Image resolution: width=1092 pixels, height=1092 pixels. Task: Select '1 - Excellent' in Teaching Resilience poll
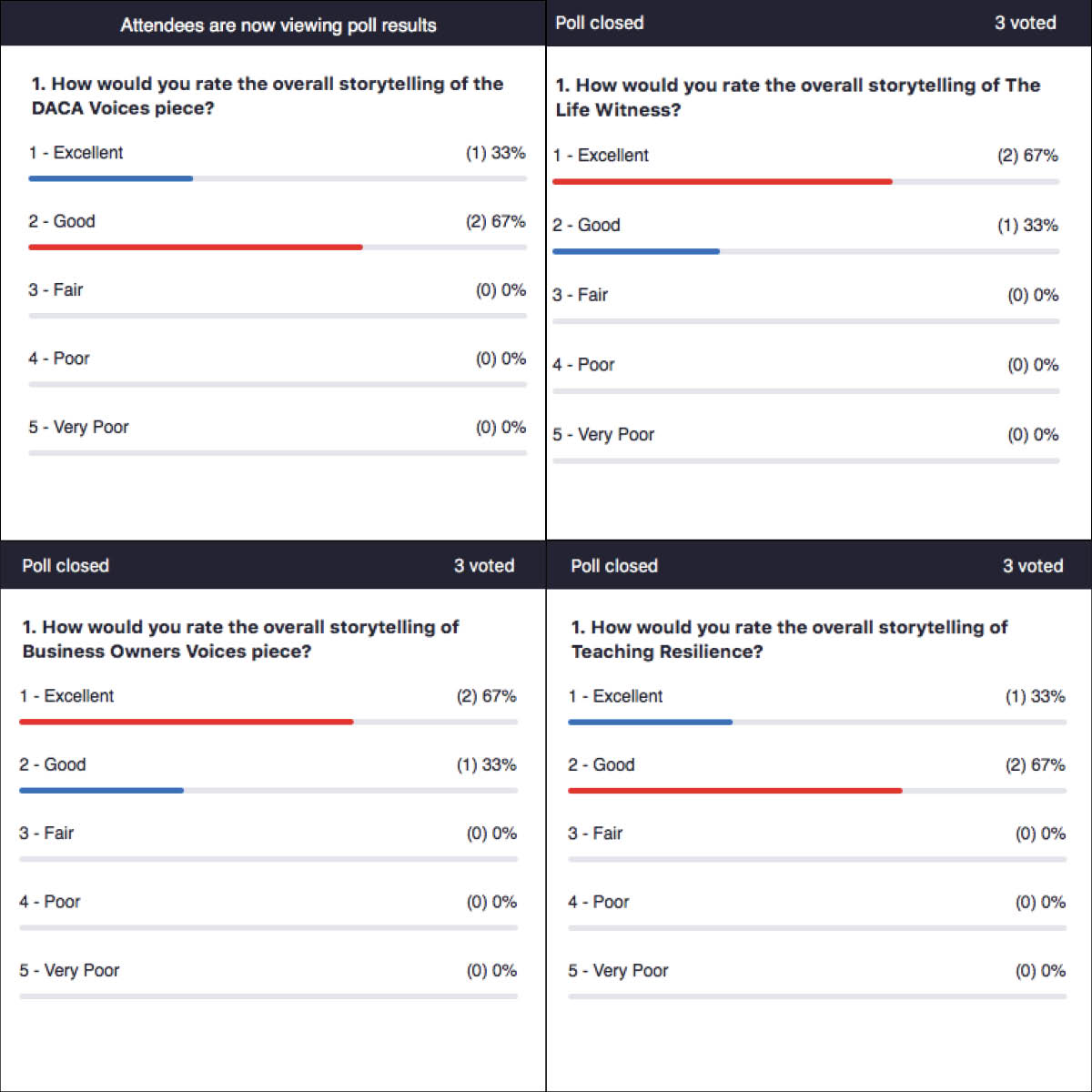point(615,696)
